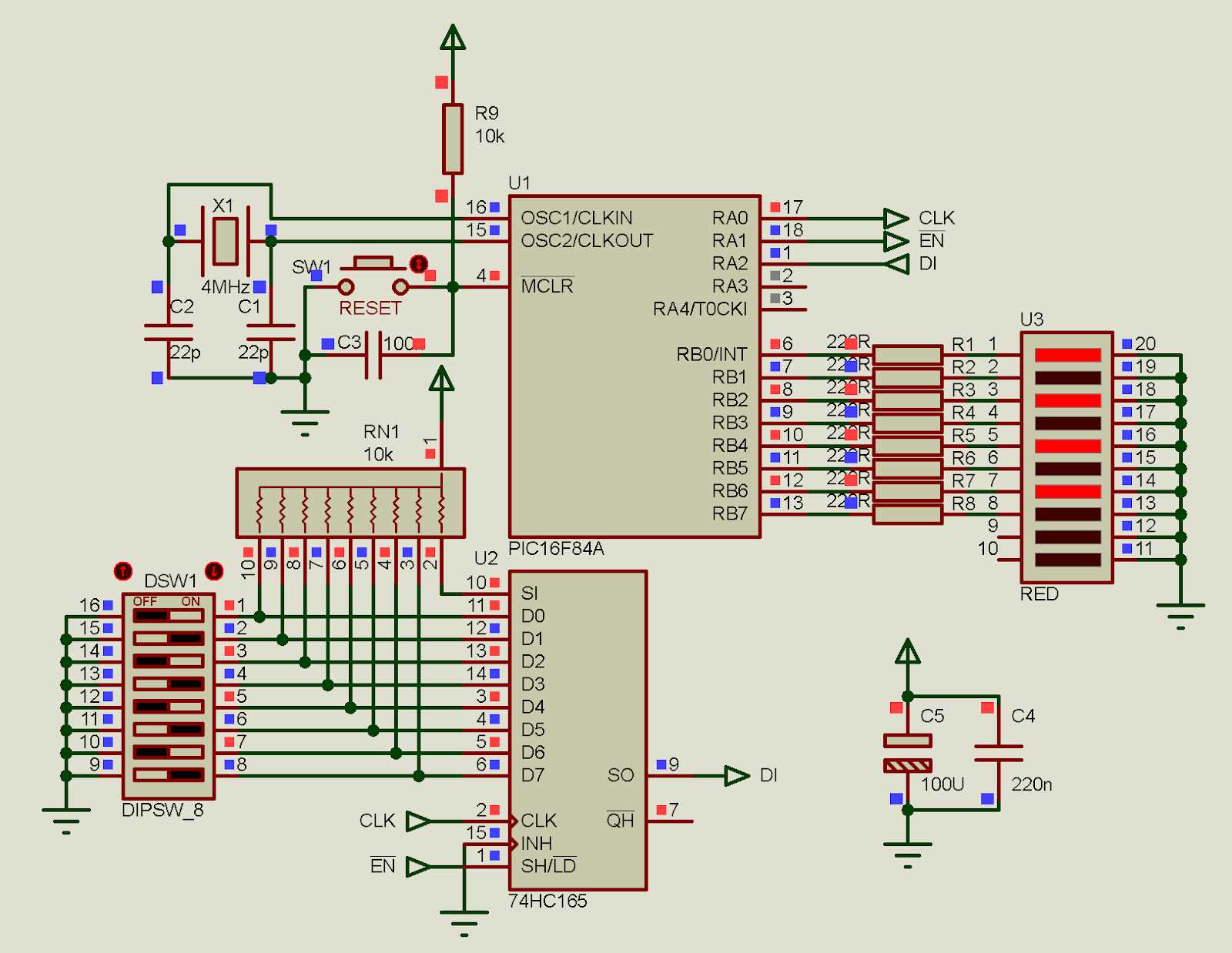Click the CLK input terminal of U2
Viewport: 1232px width, 953px height.
pos(418,821)
